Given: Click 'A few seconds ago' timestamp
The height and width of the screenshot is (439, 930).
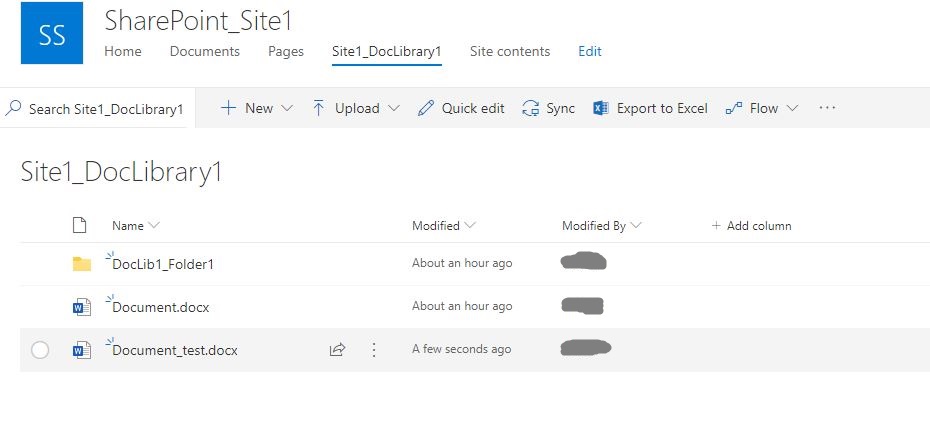Looking at the screenshot, I should [x=461, y=349].
